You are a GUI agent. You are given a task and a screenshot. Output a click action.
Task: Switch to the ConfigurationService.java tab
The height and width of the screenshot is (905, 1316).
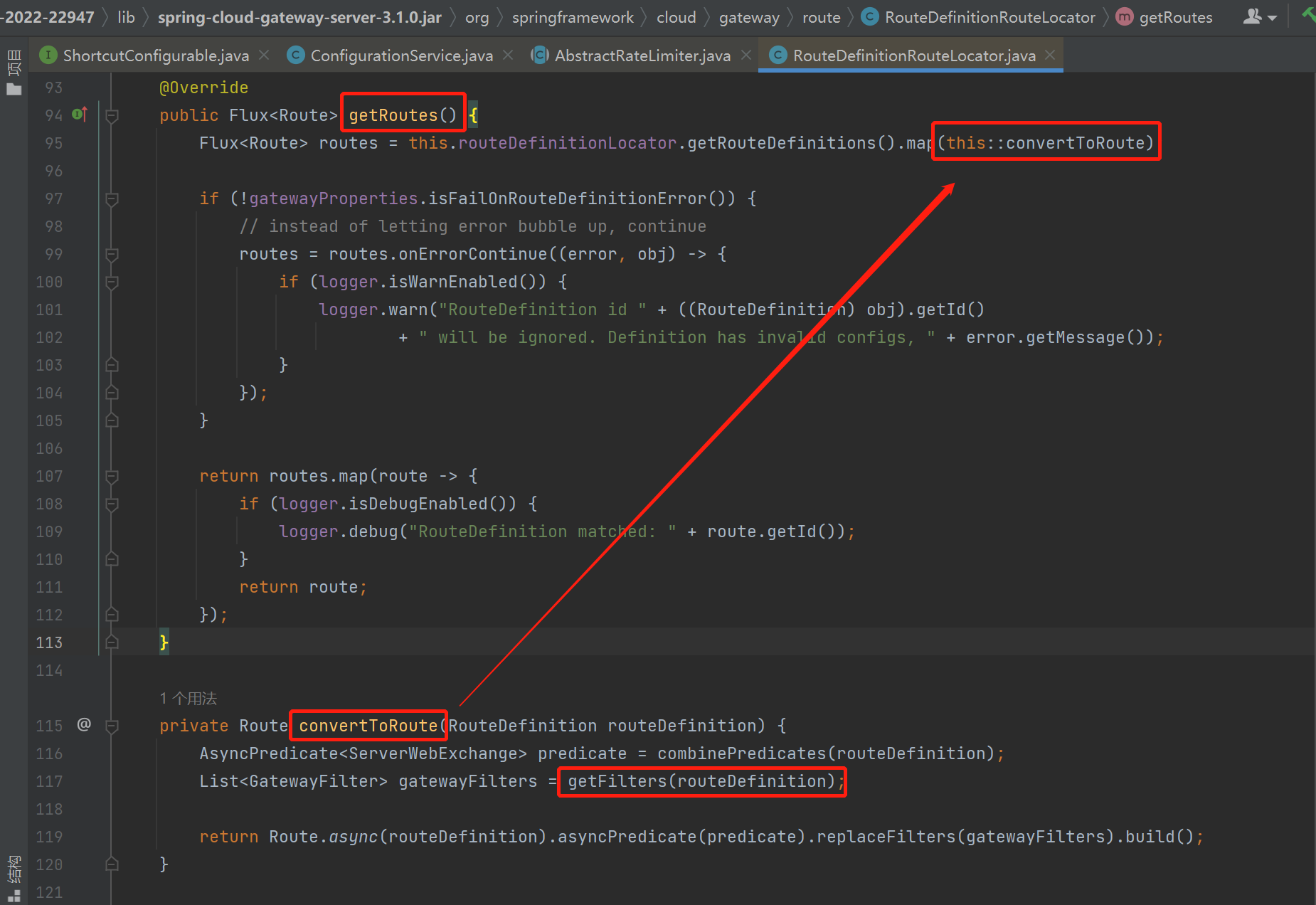401,55
